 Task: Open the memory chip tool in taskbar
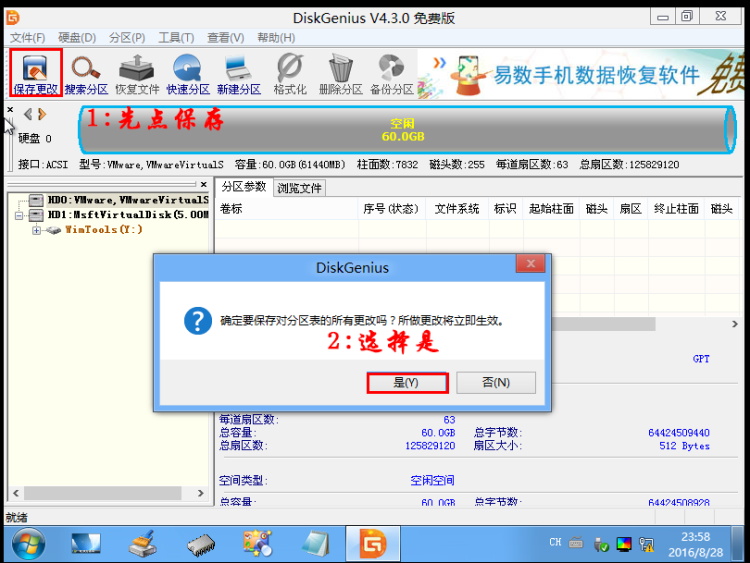click(x=201, y=545)
